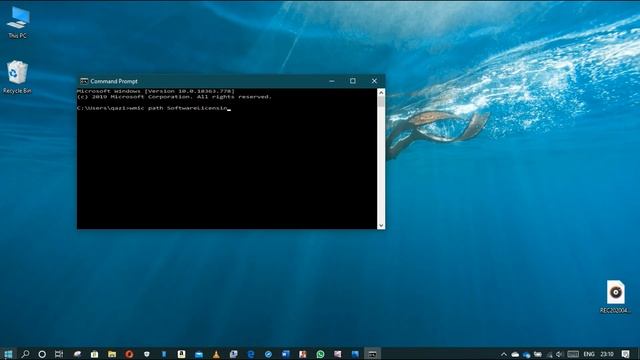Click the 'Command Prompt' title text
The height and width of the screenshot is (360, 640).
[114, 81]
